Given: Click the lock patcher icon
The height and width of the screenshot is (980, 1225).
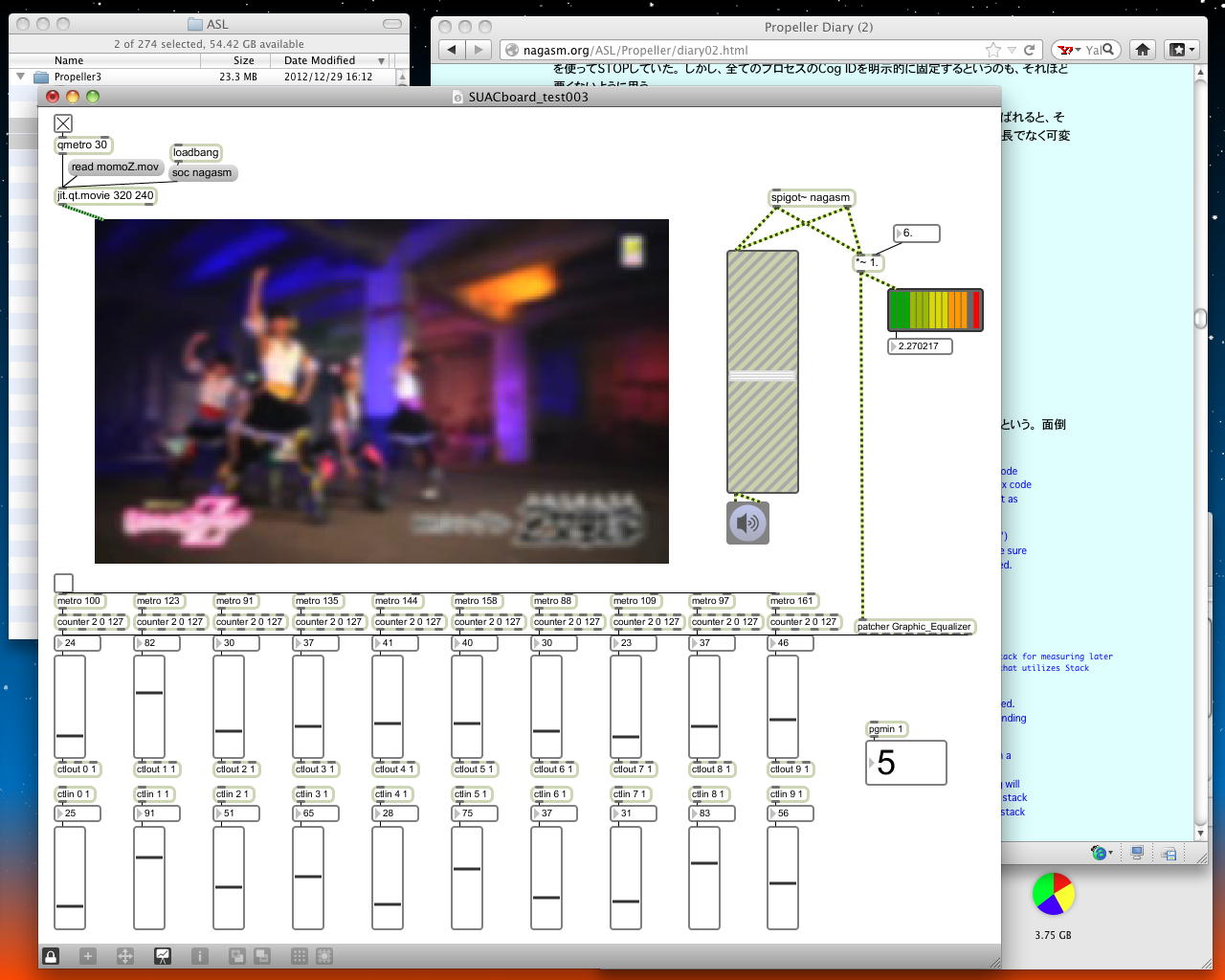Looking at the screenshot, I should (x=51, y=955).
